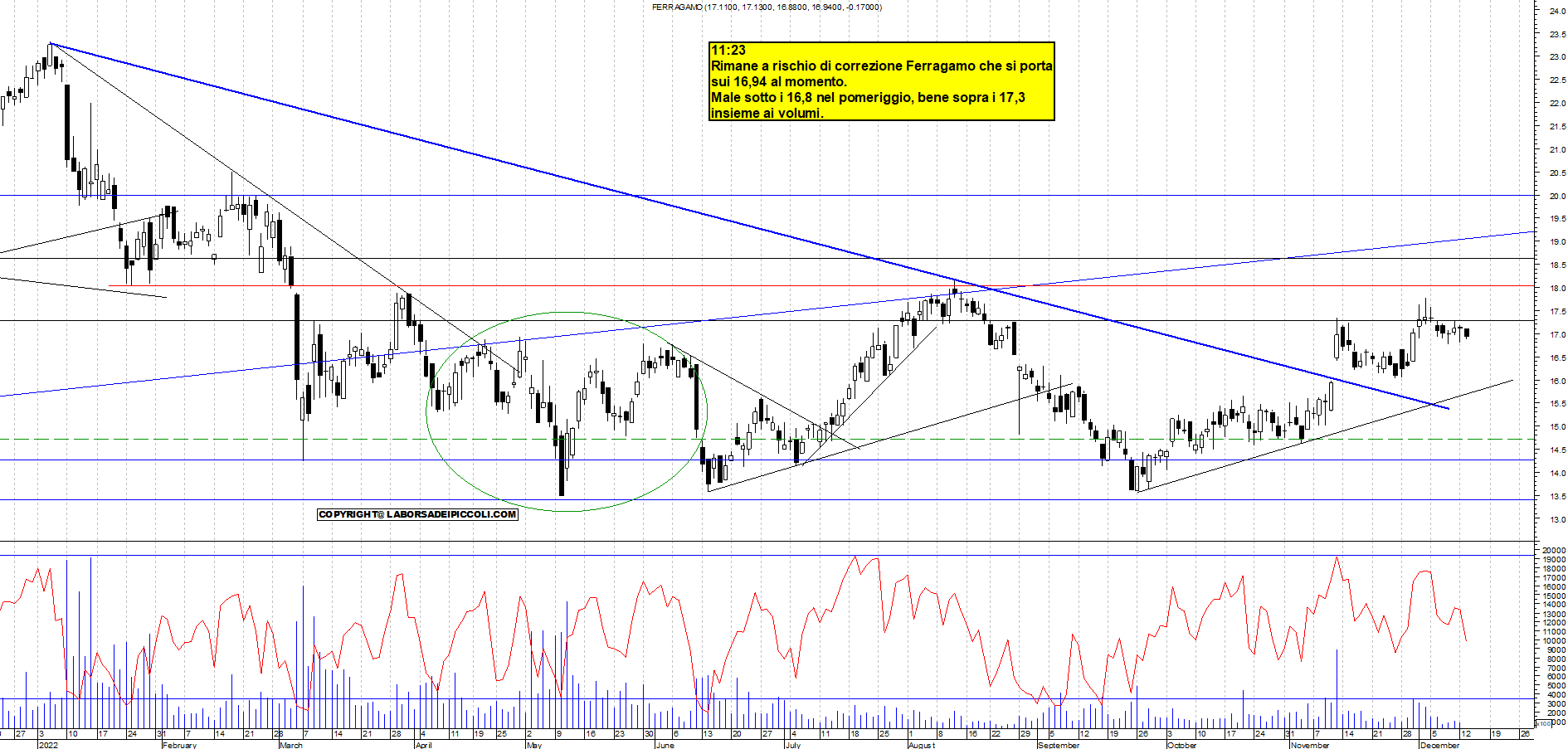Click the 18.0 price axis label
This screenshot has height=749, width=1568.
coord(1557,289)
